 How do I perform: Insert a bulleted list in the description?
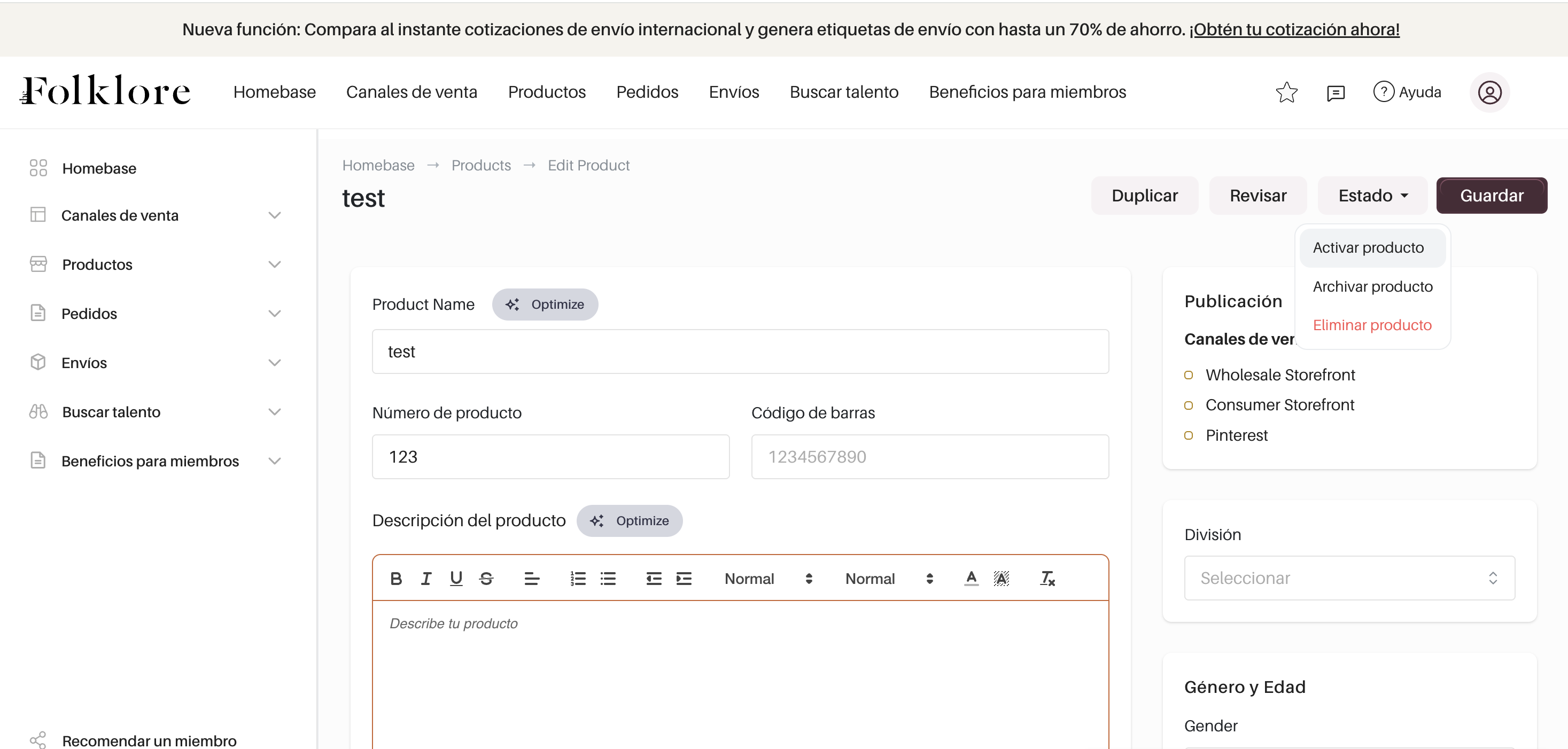click(608, 578)
